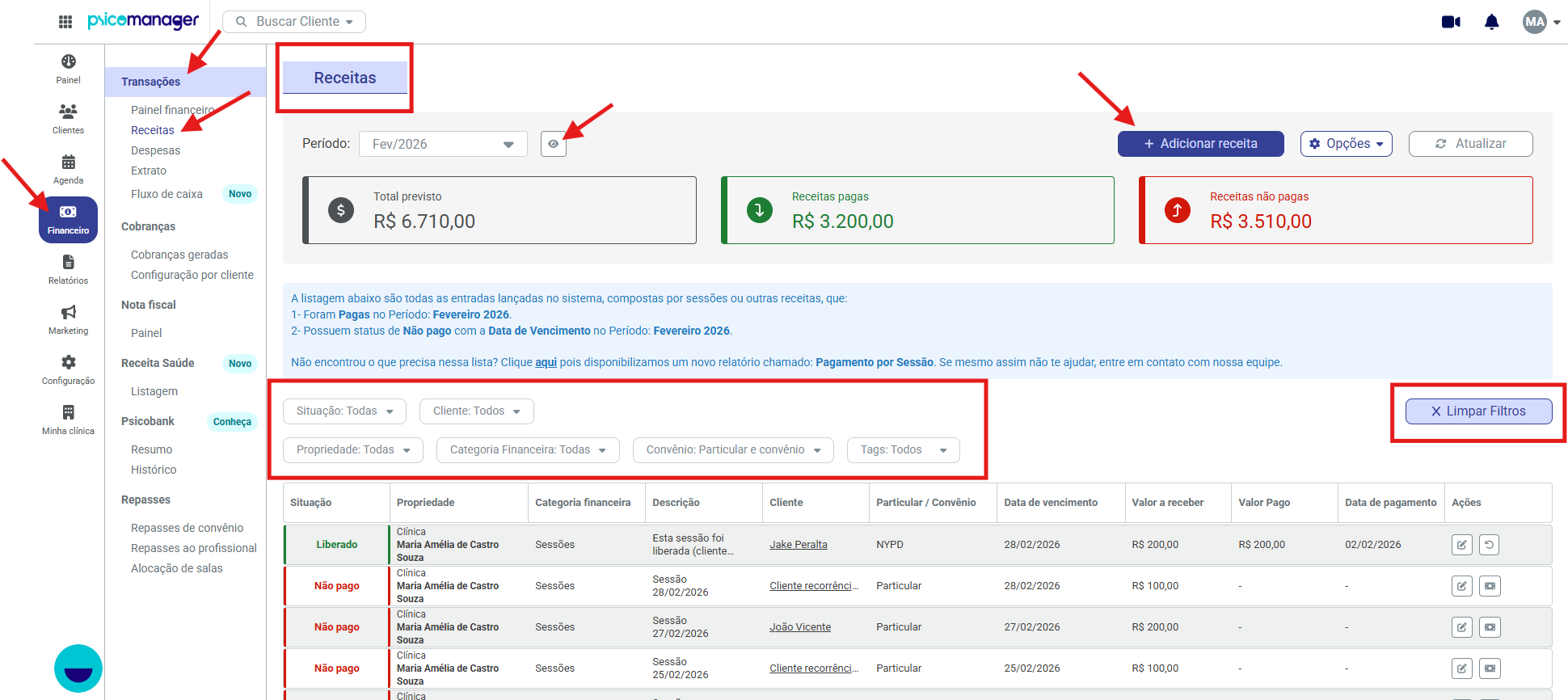Click the psicomanager logo
Viewport: 1568px width, 700px height.
(143, 21)
